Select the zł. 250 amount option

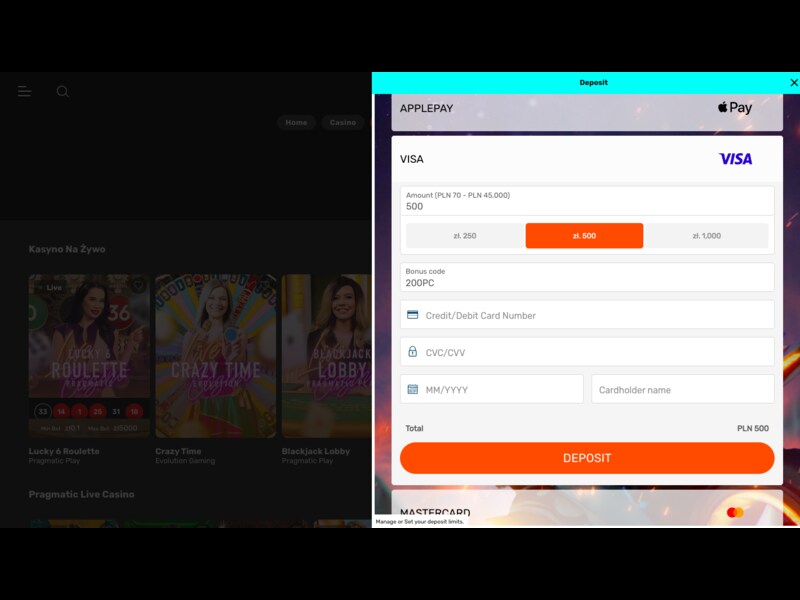pos(464,236)
